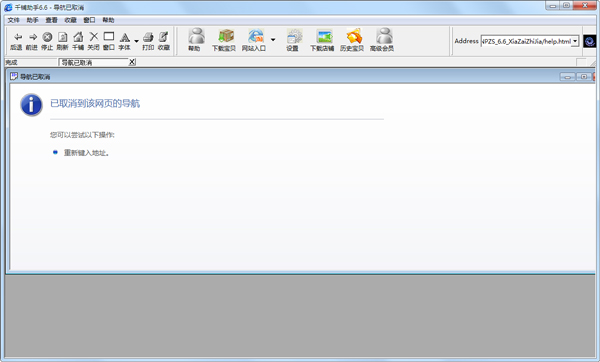Screen dimensions: 600x362
Task: Expand the 字体 font size arrow
Action: (136, 41)
